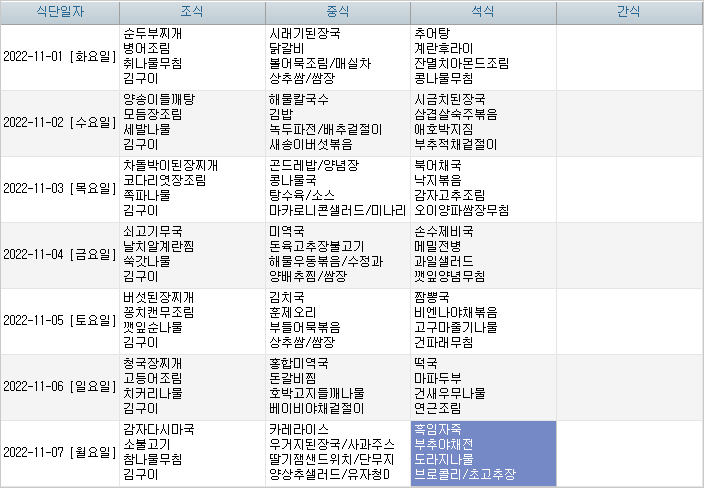Viewport: 705px width, 488px height.
Task: Click the empty 간식 cell for 2022-11-06
Action: 628,386
